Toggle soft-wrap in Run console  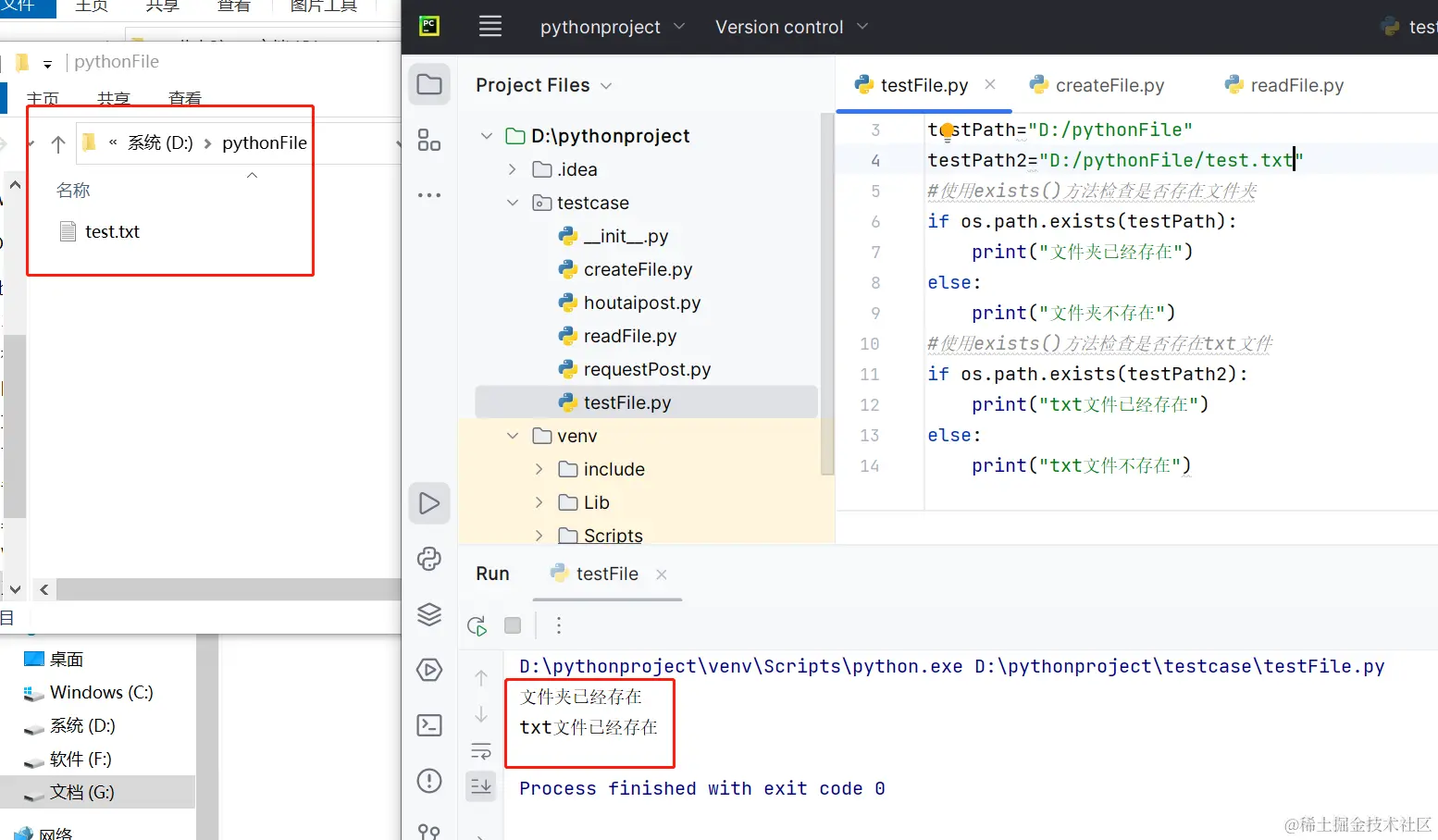click(481, 750)
